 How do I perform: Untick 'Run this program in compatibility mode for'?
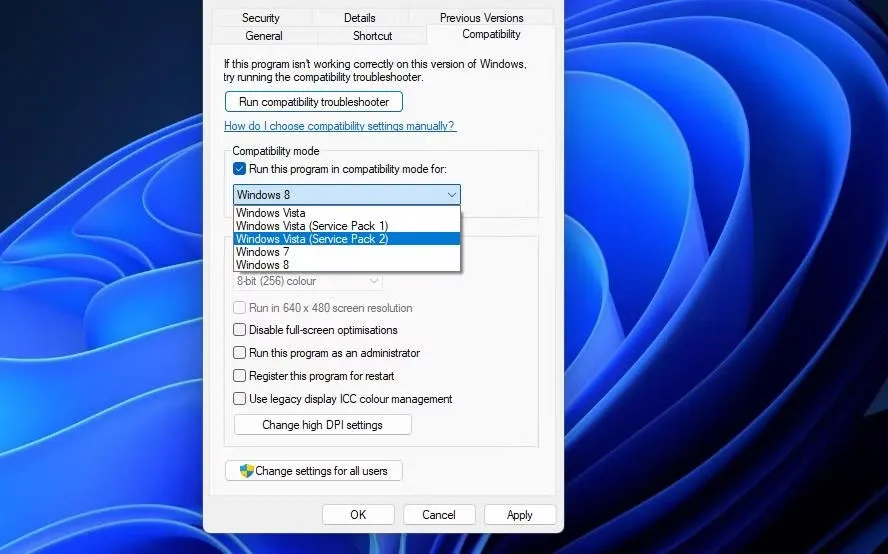coord(240,169)
